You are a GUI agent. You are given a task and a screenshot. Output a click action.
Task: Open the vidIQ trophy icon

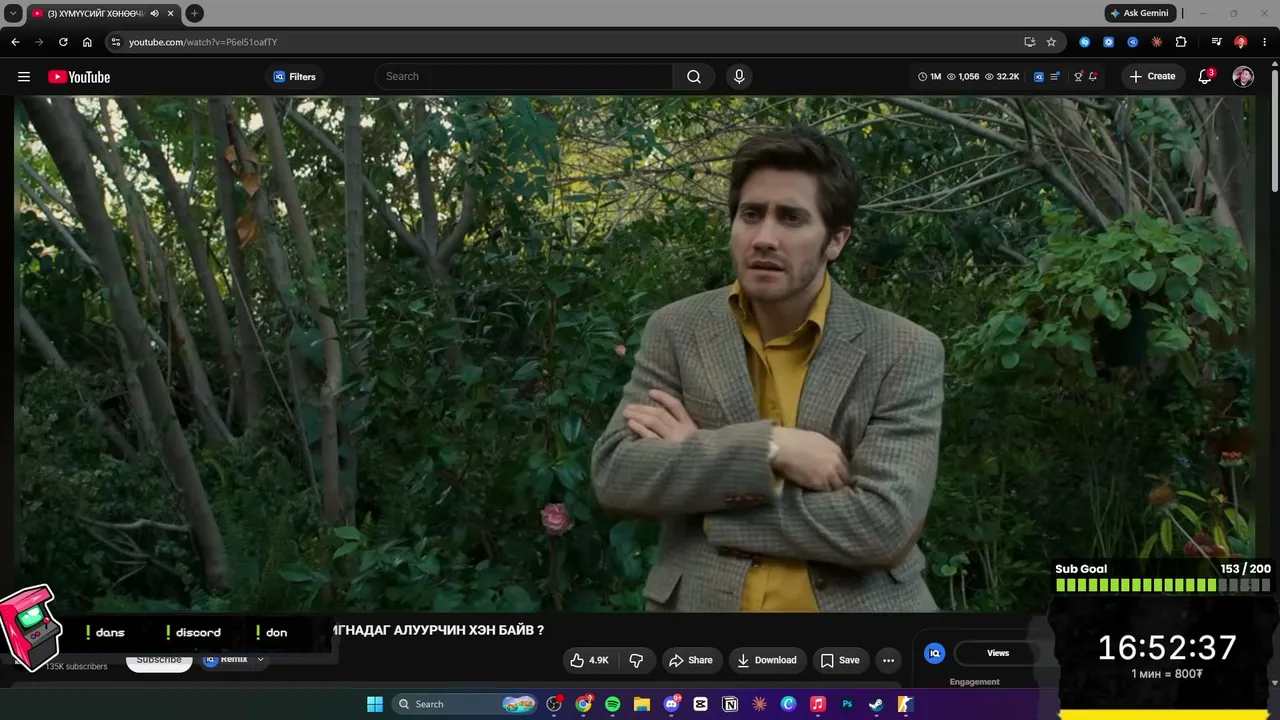click(x=1078, y=77)
